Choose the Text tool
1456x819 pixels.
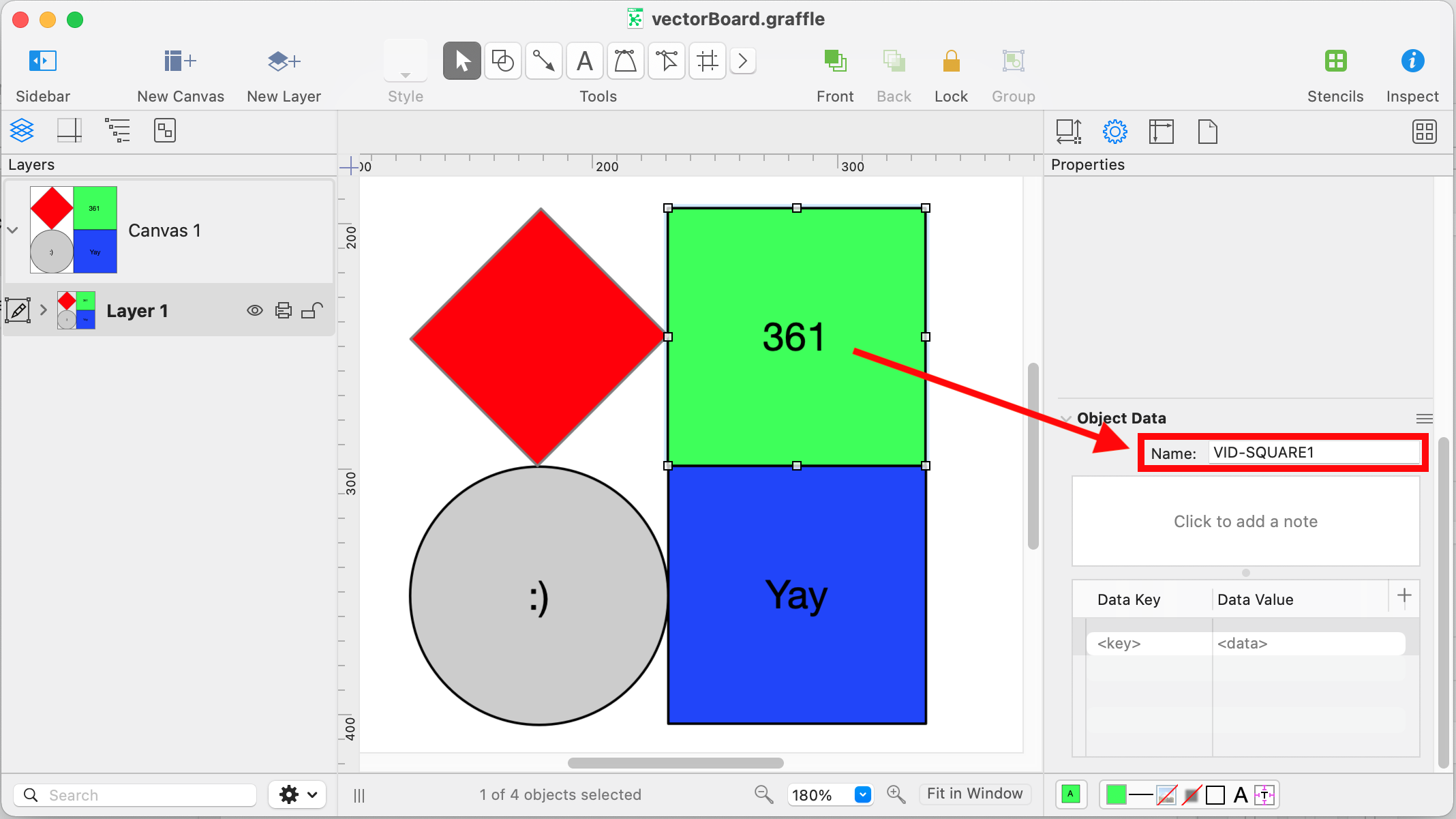click(584, 61)
